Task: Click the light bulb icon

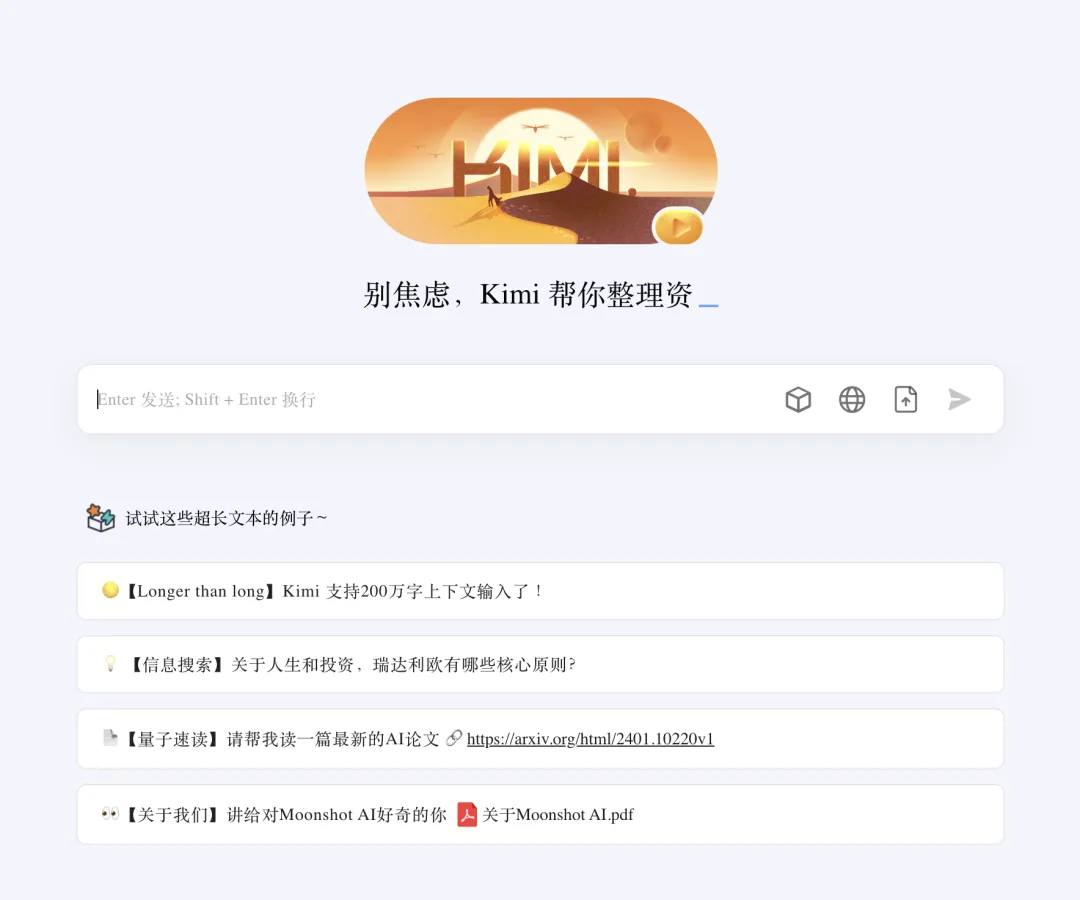Action: coord(110,663)
